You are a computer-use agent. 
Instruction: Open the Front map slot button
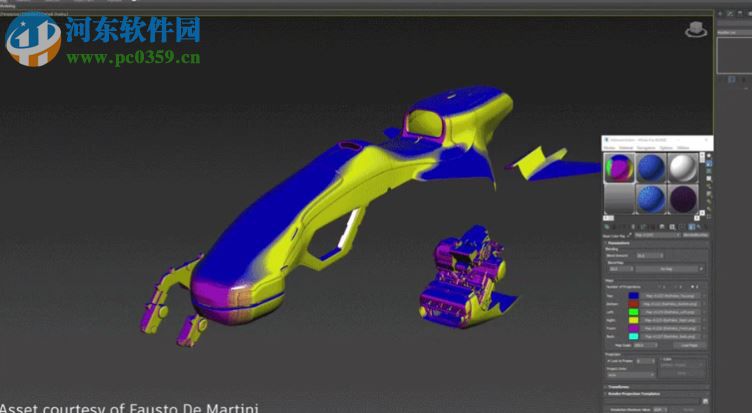pyautogui.click(x=671, y=328)
